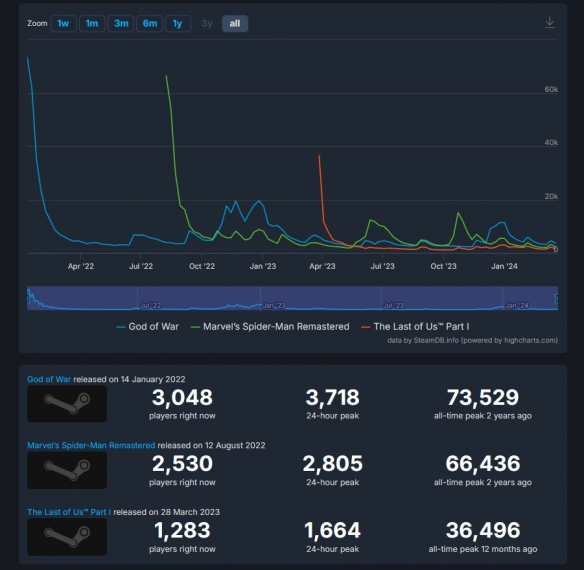
Task: Click the Jul '22 label on the main chart axis
Action: point(141,266)
